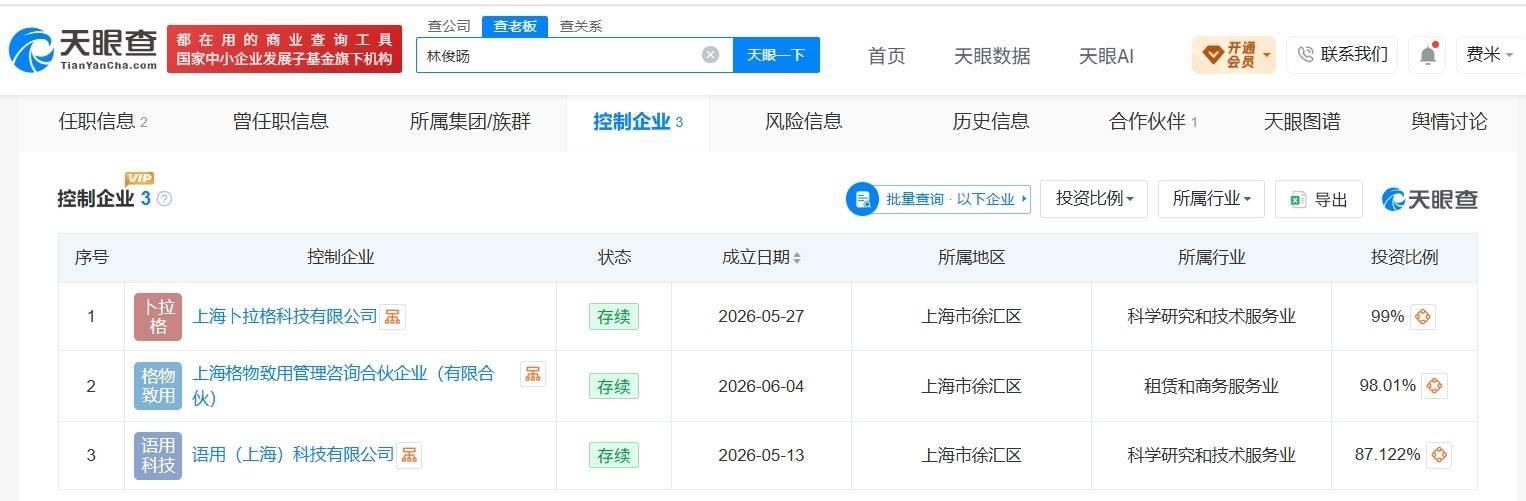Expand the 投资比例 filter dropdown
The width and height of the screenshot is (1526, 501).
(1093, 199)
